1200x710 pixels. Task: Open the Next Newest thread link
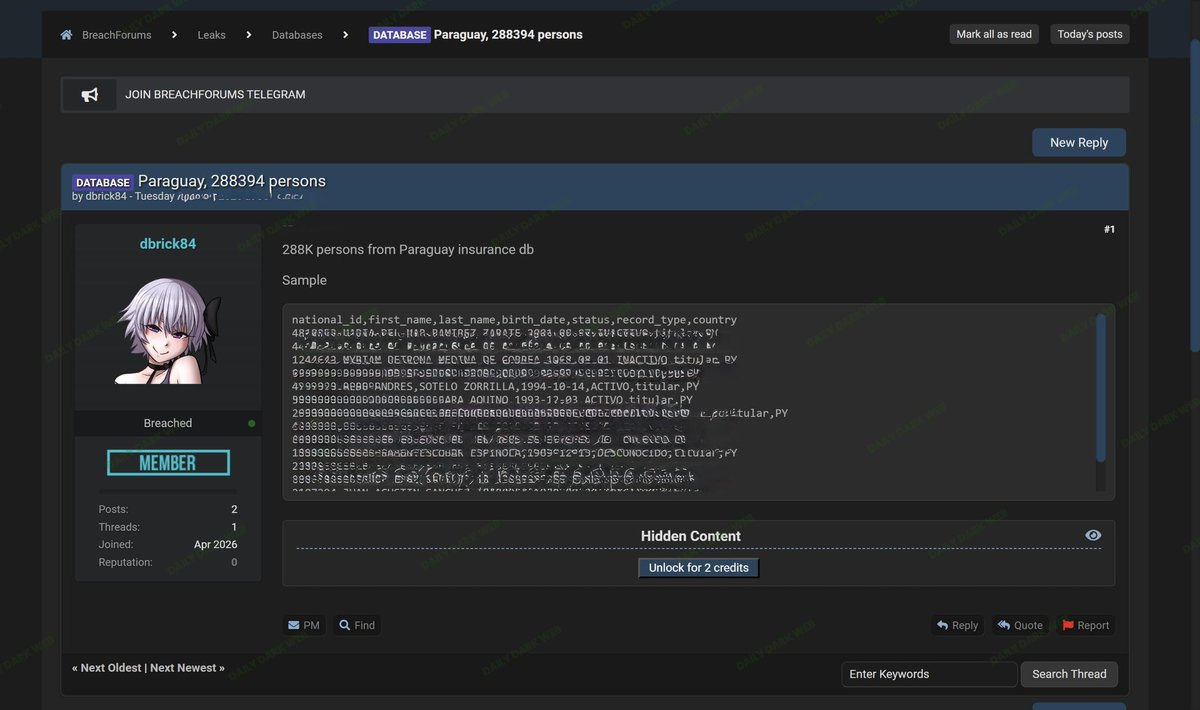click(x=186, y=666)
